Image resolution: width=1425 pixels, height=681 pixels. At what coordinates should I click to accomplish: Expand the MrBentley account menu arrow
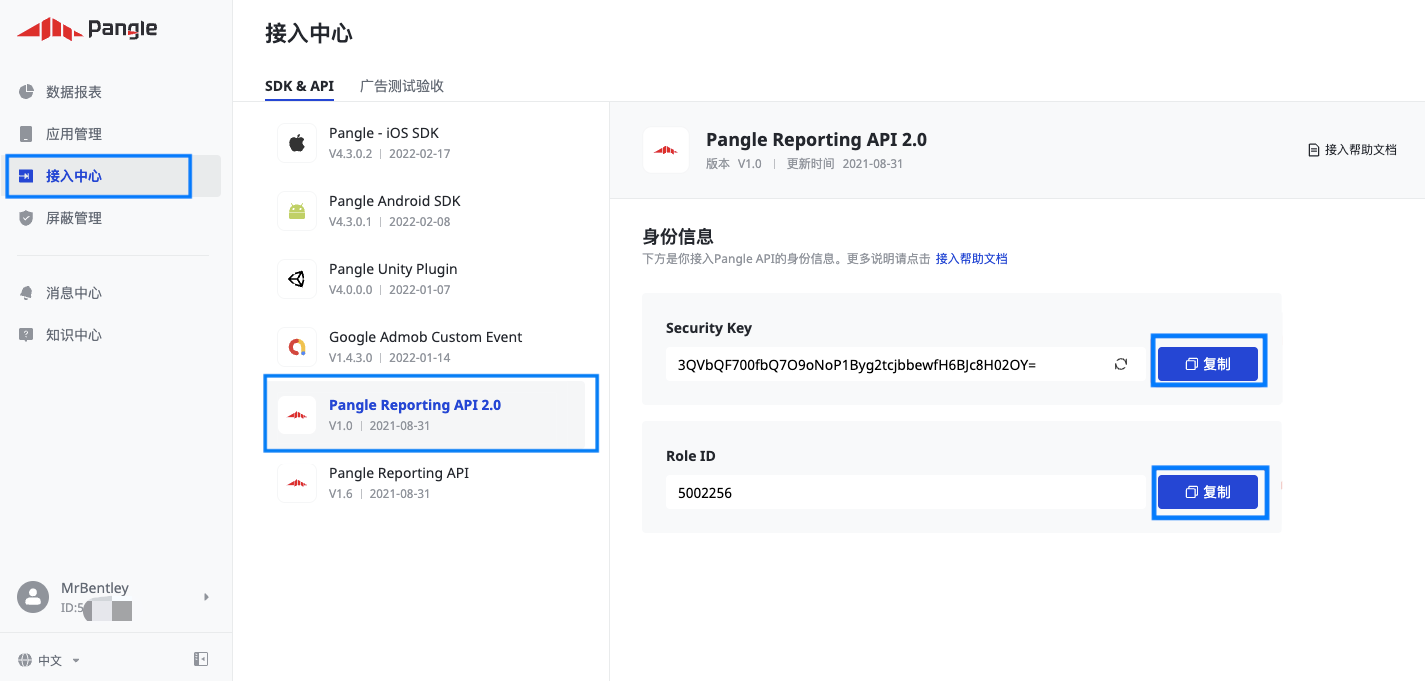pos(206,597)
